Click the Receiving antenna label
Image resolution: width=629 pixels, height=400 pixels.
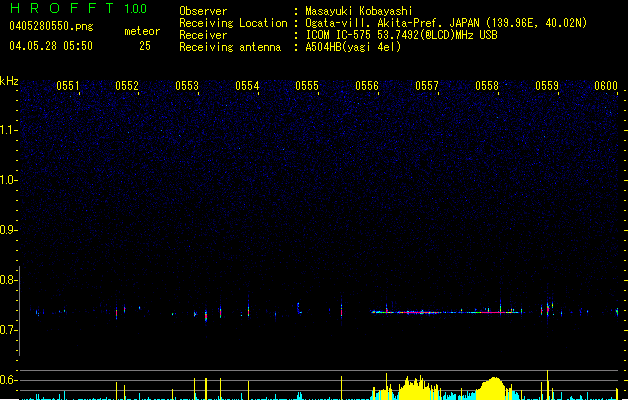pyautogui.click(x=230, y=47)
